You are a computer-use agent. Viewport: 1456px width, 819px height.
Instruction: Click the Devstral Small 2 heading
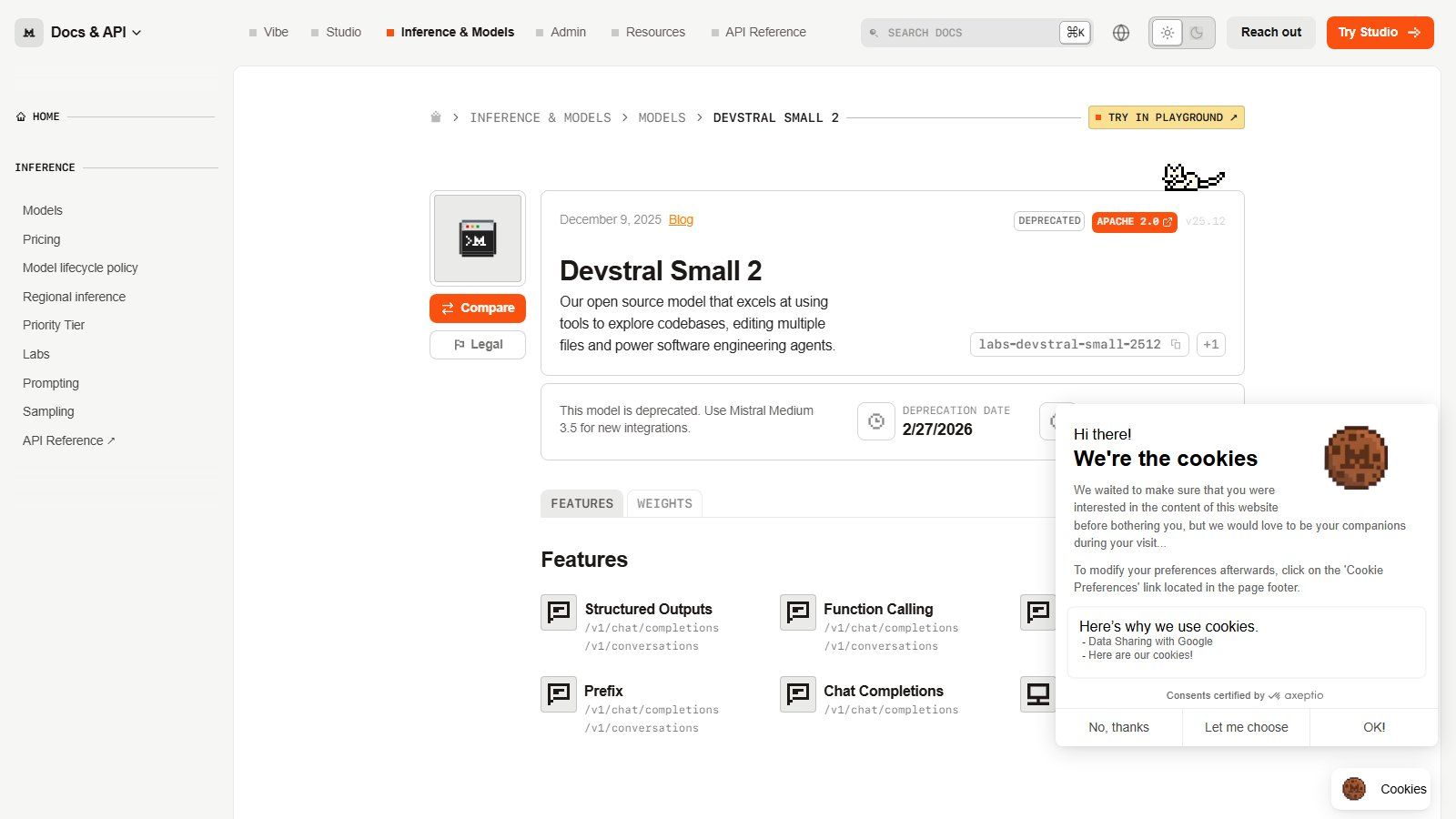(661, 270)
